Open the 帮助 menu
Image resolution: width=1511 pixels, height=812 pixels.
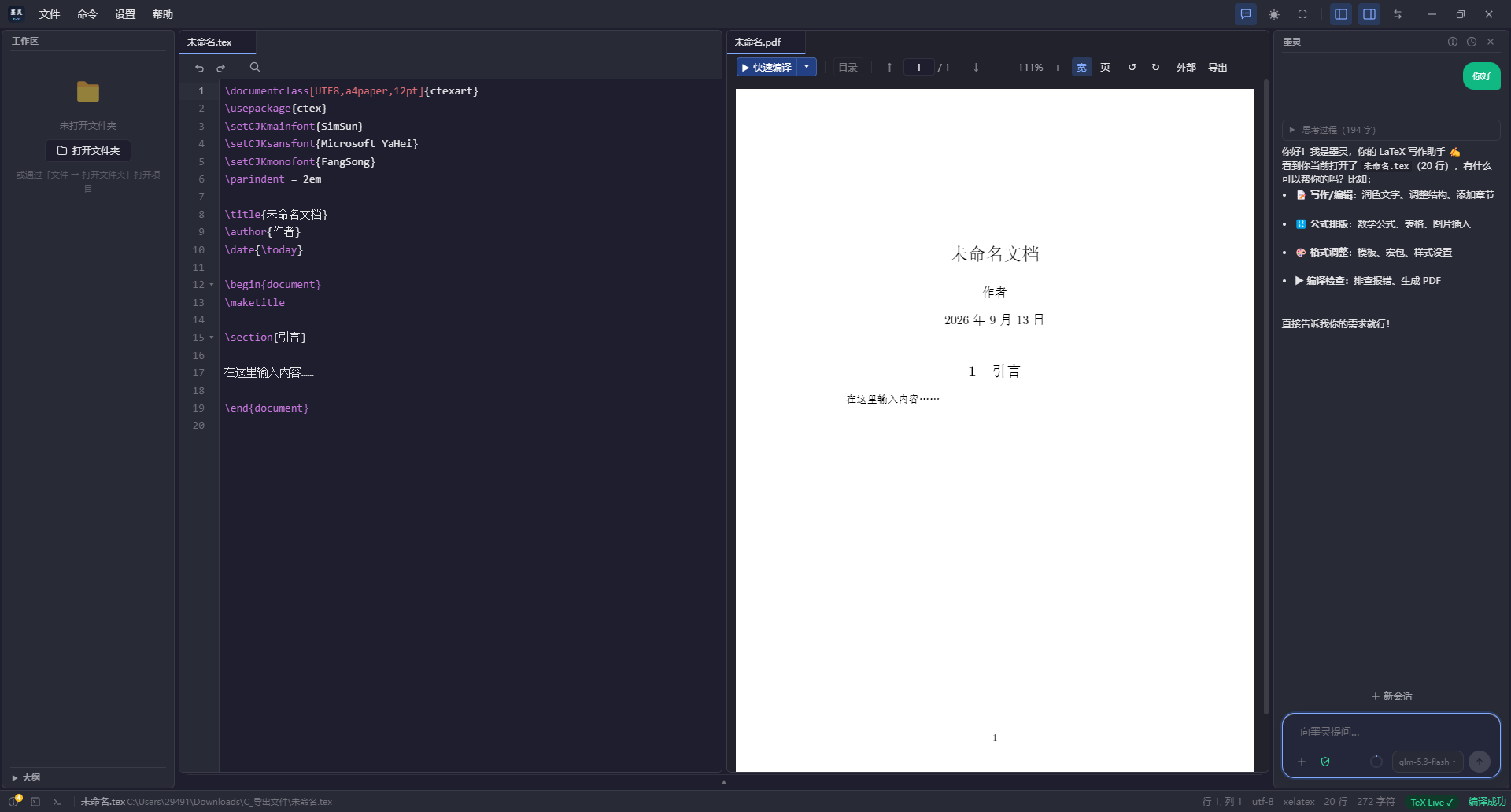(163, 14)
